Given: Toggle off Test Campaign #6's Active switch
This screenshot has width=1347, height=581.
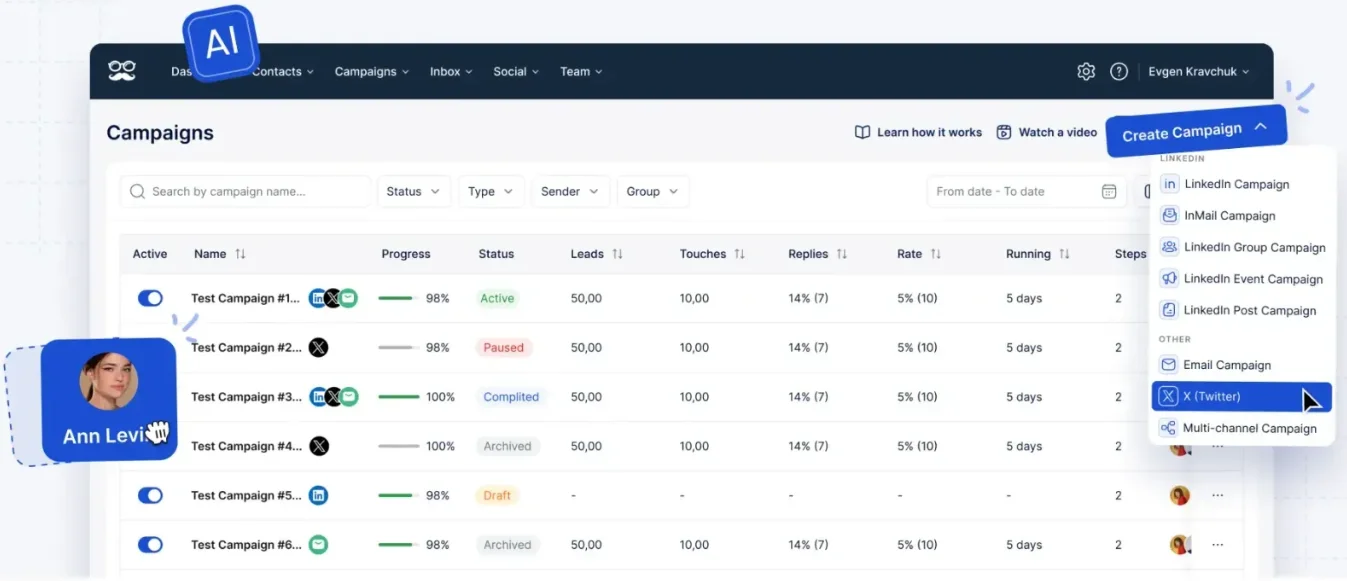Looking at the screenshot, I should click(150, 544).
